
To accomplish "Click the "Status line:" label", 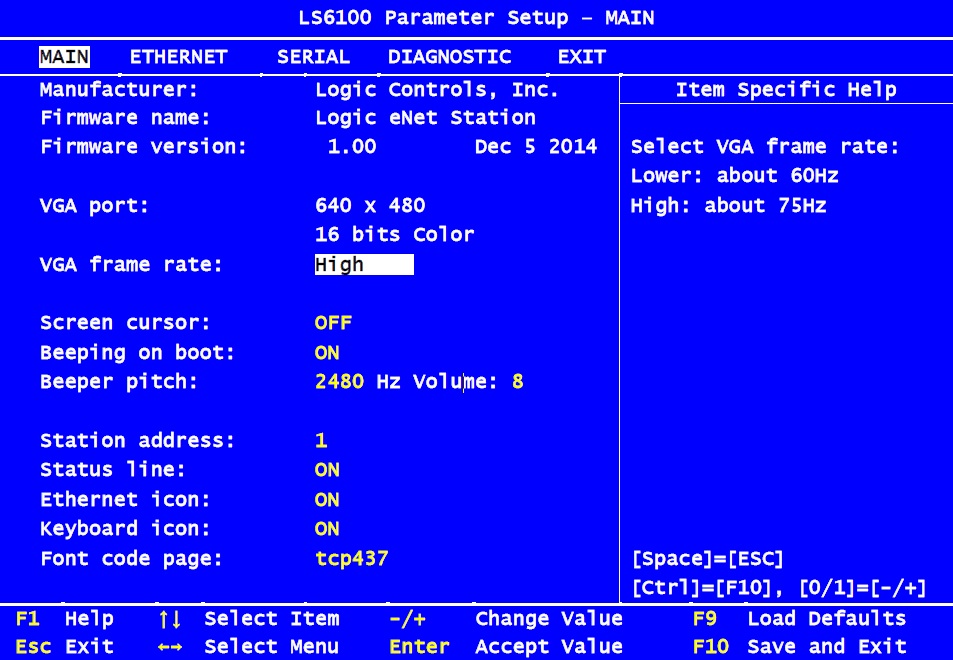I will click(113, 470).
